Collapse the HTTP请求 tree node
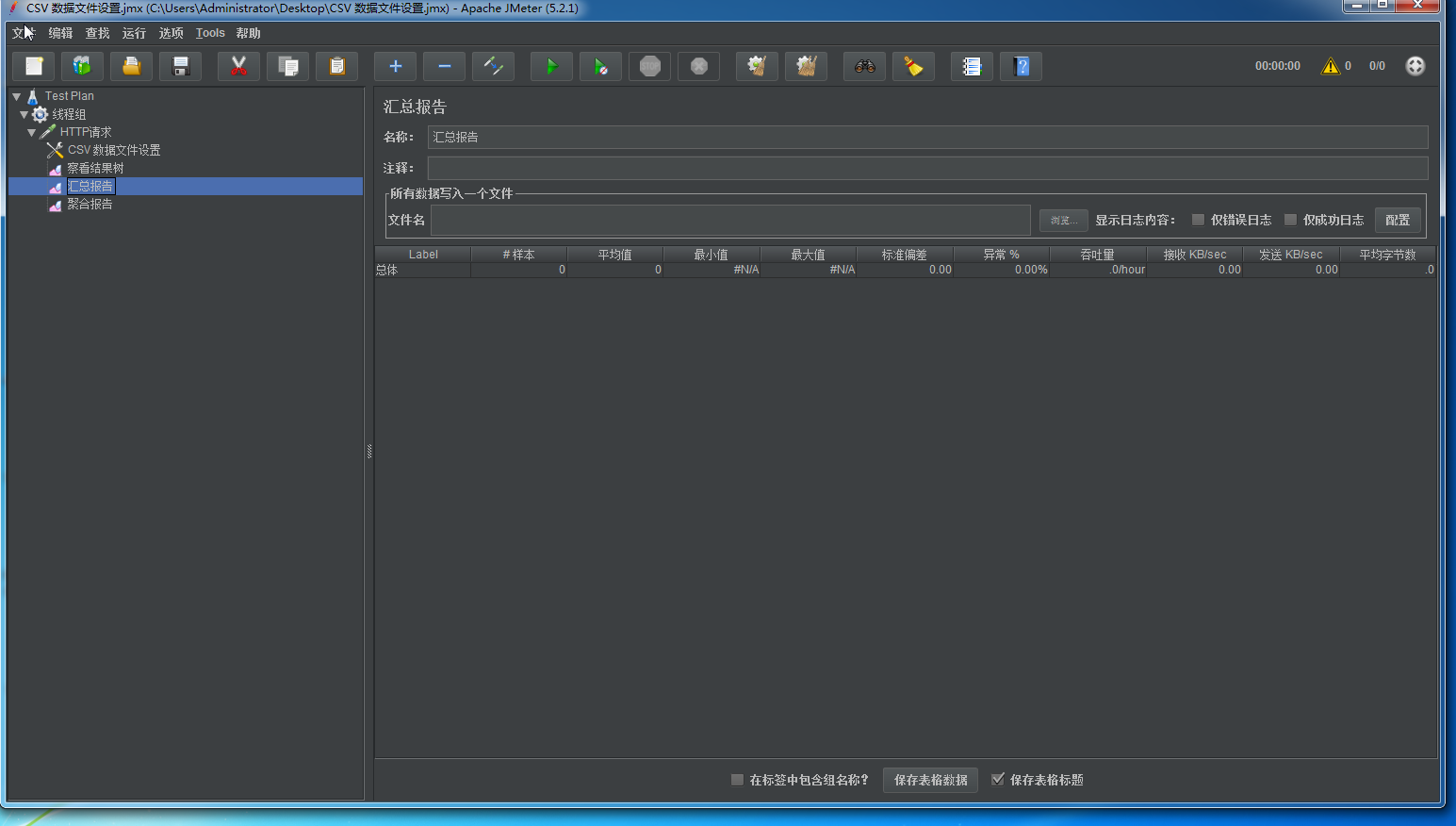1456x826 pixels. click(31, 132)
